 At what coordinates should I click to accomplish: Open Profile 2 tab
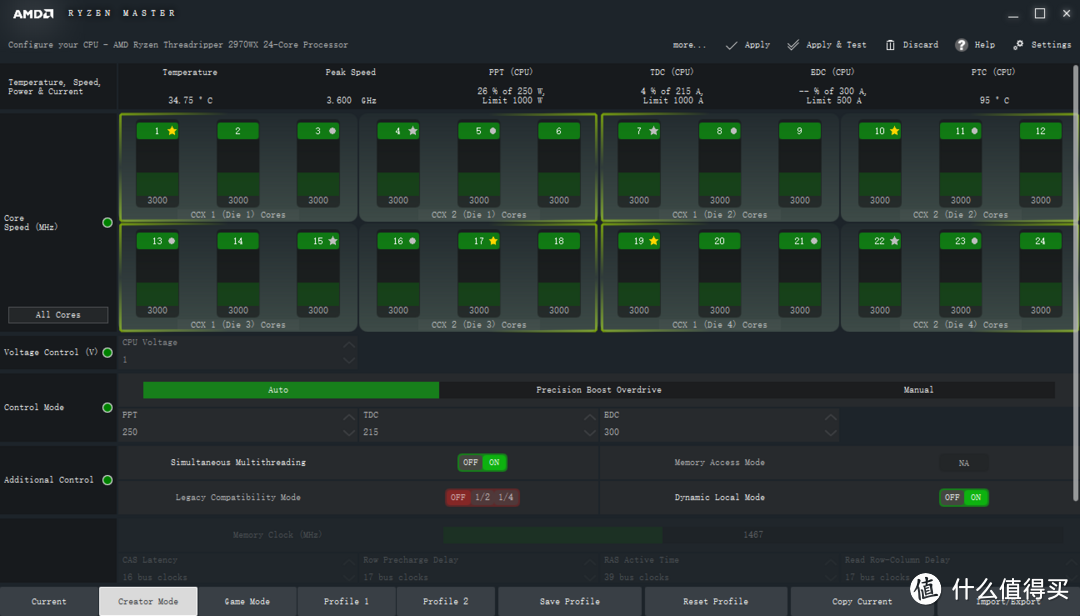tap(446, 602)
